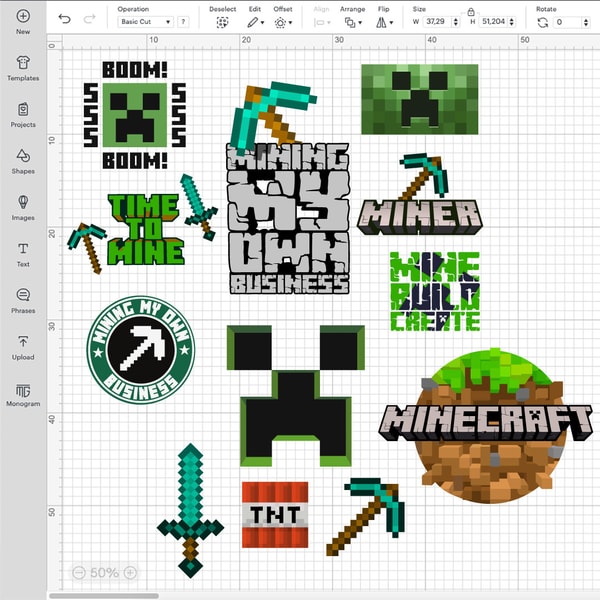Open the Upload panel

(23, 347)
